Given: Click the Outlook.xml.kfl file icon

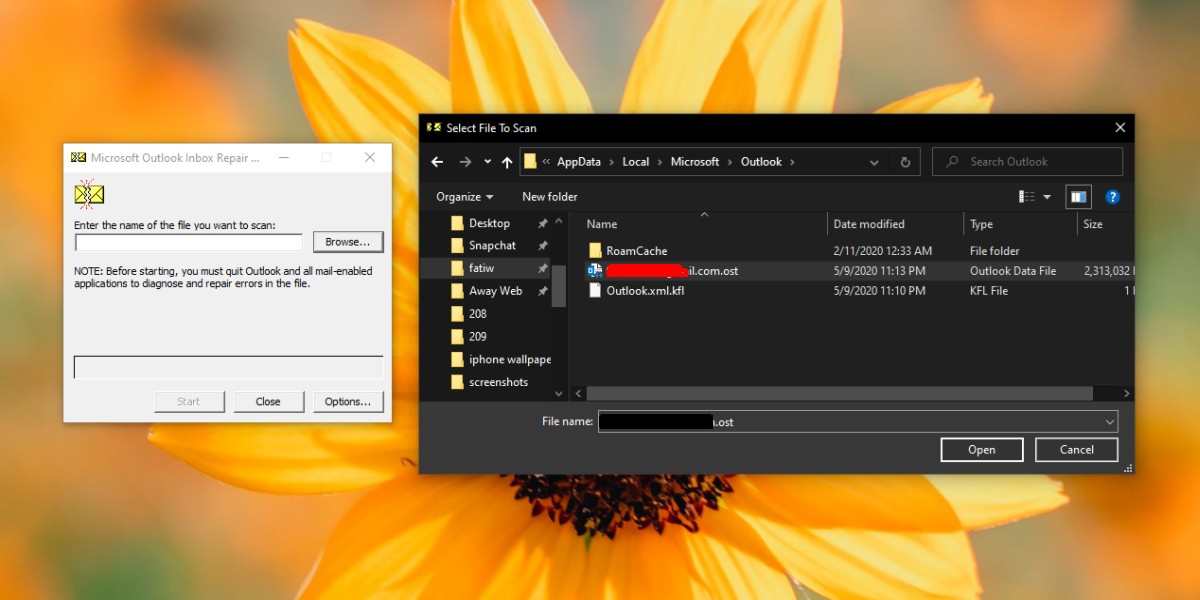Looking at the screenshot, I should pyautogui.click(x=594, y=291).
